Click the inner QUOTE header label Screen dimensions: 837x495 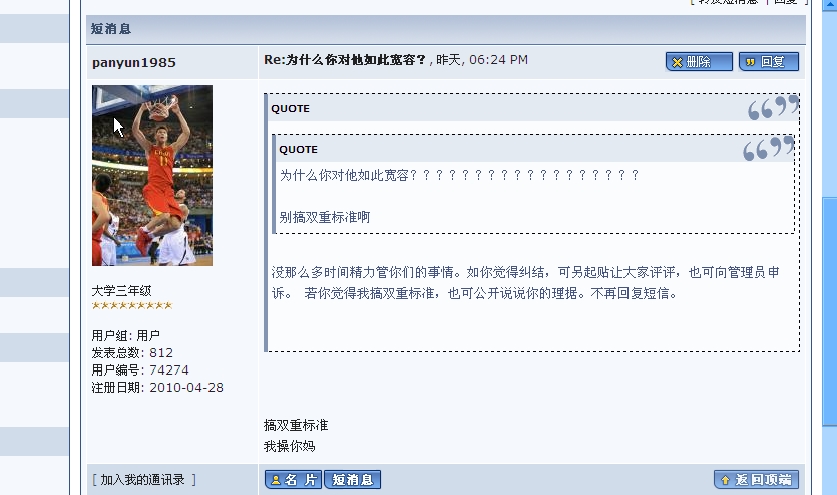[298, 150]
